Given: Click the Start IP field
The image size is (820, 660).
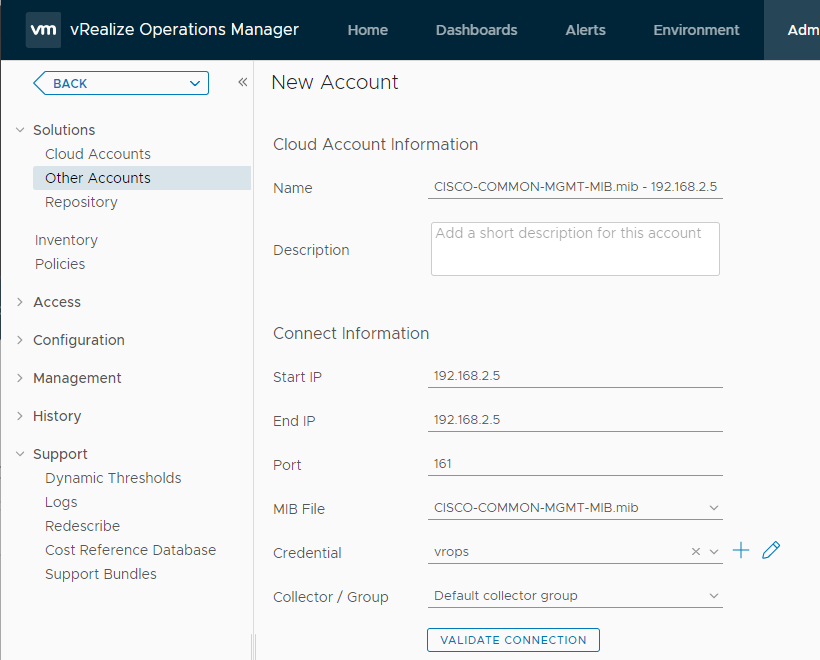Looking at the screenshot, I should [575, 376].
